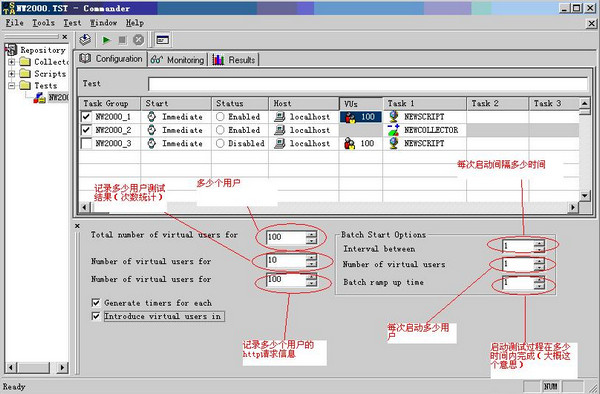Uncheck the NW2000_1 task group checkbox
This screenshot has width=600, height=394.
(x=86, y=117)
